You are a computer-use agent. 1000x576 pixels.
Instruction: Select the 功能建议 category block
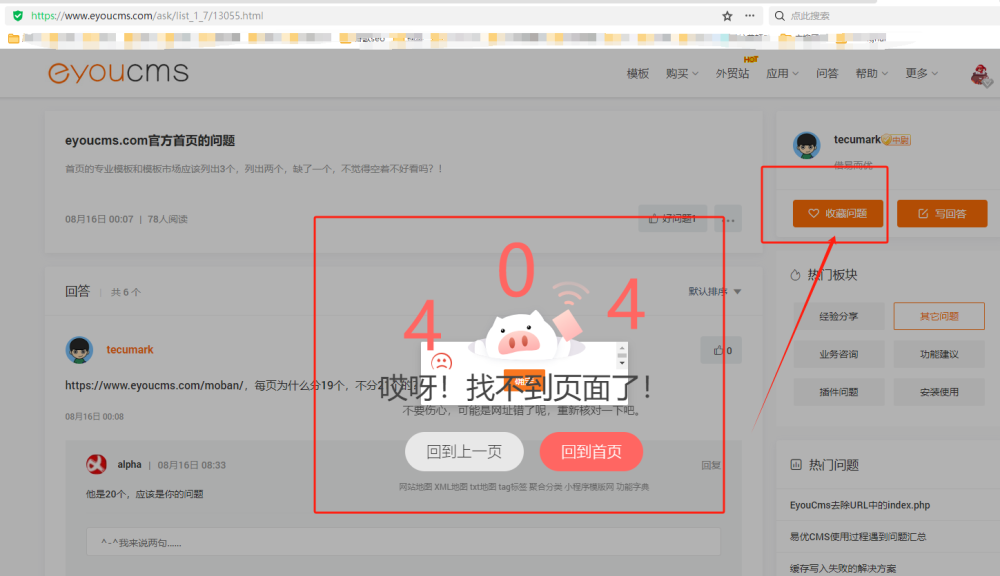coord(939,354)
